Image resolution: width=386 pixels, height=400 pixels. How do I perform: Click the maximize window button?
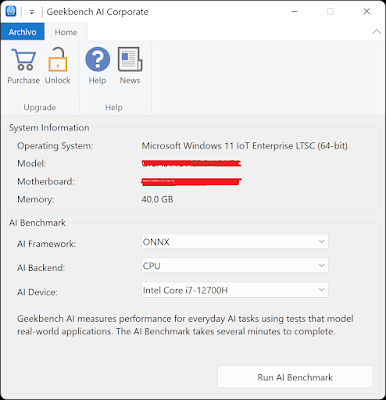pyautogui.click(x=330, y=12)
